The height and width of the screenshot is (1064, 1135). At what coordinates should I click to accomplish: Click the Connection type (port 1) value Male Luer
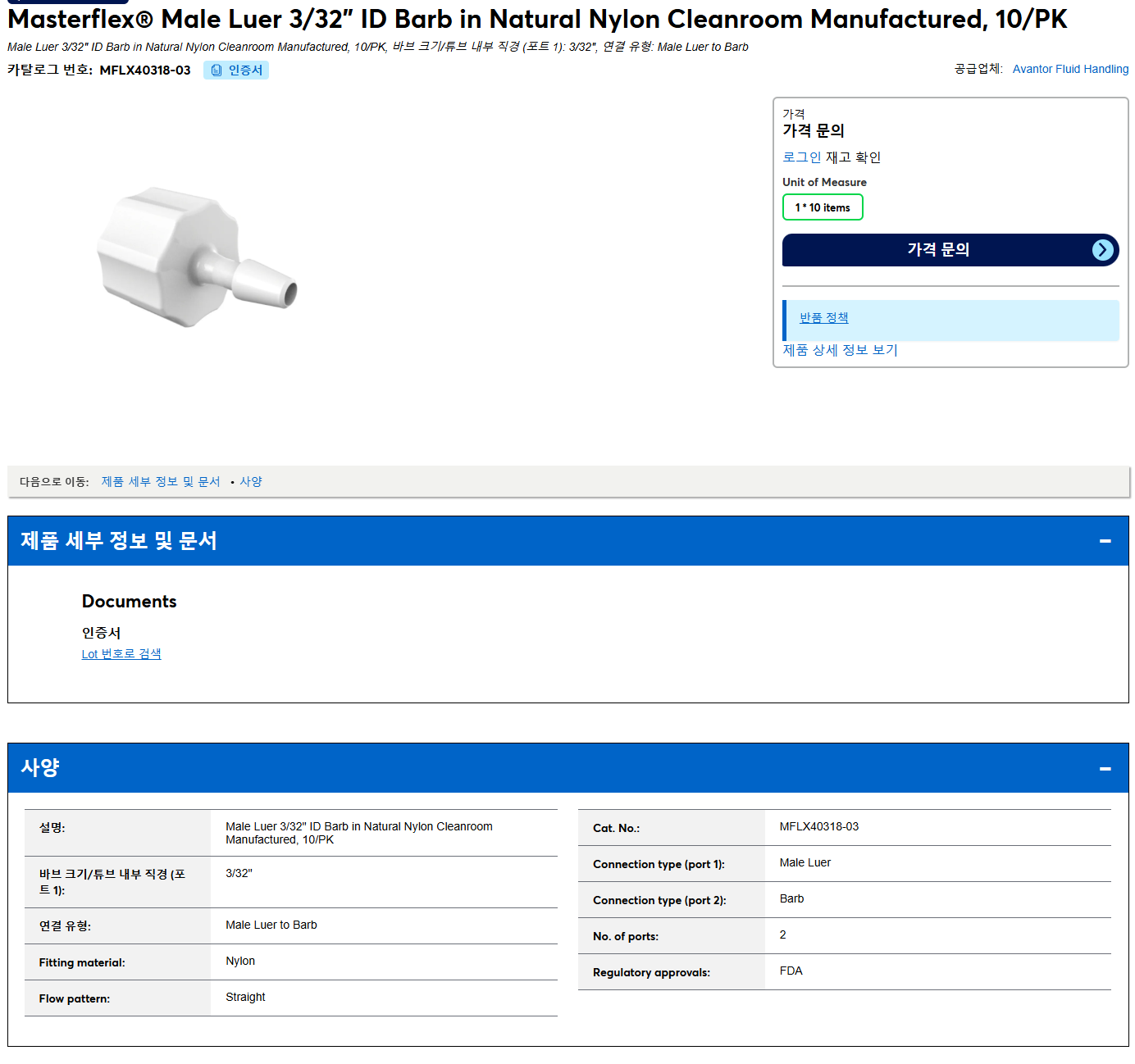coord(805,863)
